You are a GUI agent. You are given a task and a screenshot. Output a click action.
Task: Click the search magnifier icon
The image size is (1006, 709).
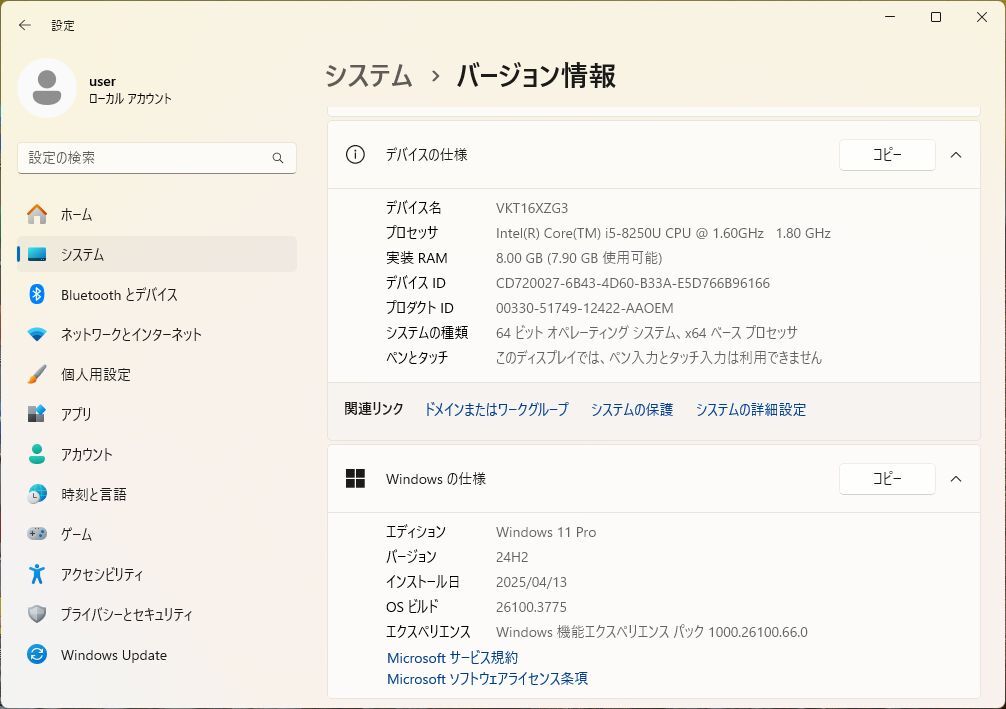(x=278, y=158)
